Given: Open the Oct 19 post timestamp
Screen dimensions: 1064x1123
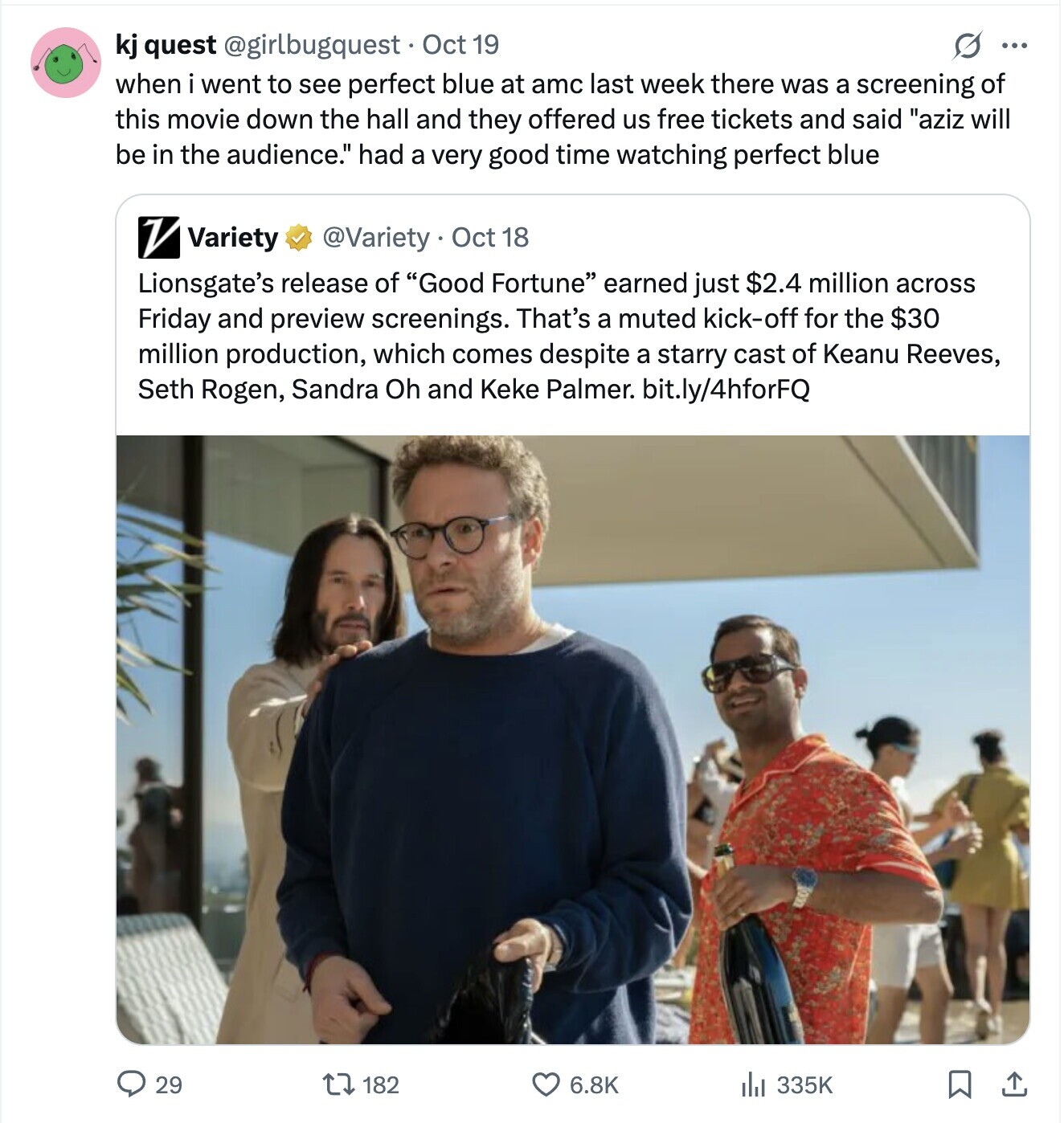Looking at the screenshot, I should (460, 45).
